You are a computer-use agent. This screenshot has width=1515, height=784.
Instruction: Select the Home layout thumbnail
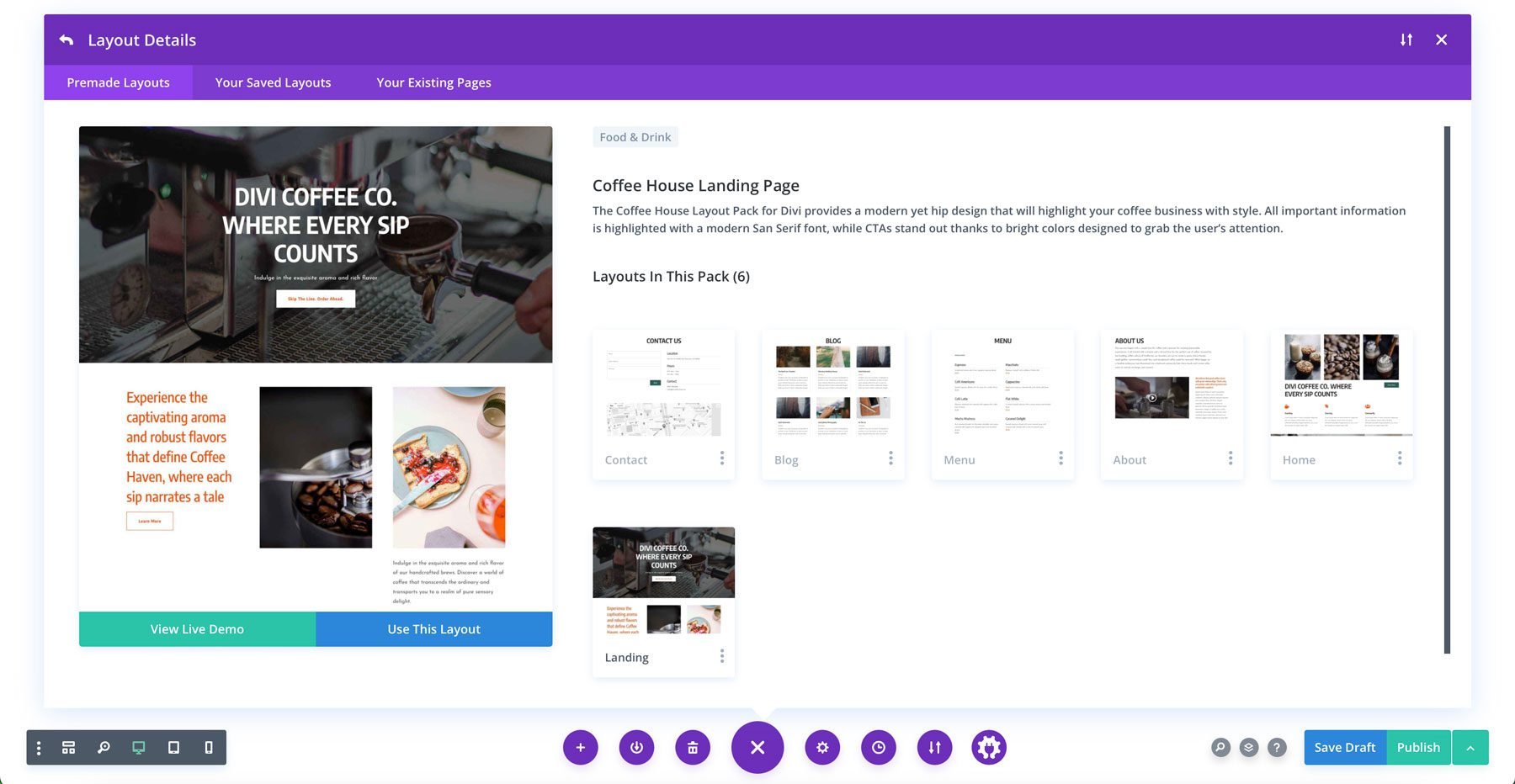[x=1340, y=387]
